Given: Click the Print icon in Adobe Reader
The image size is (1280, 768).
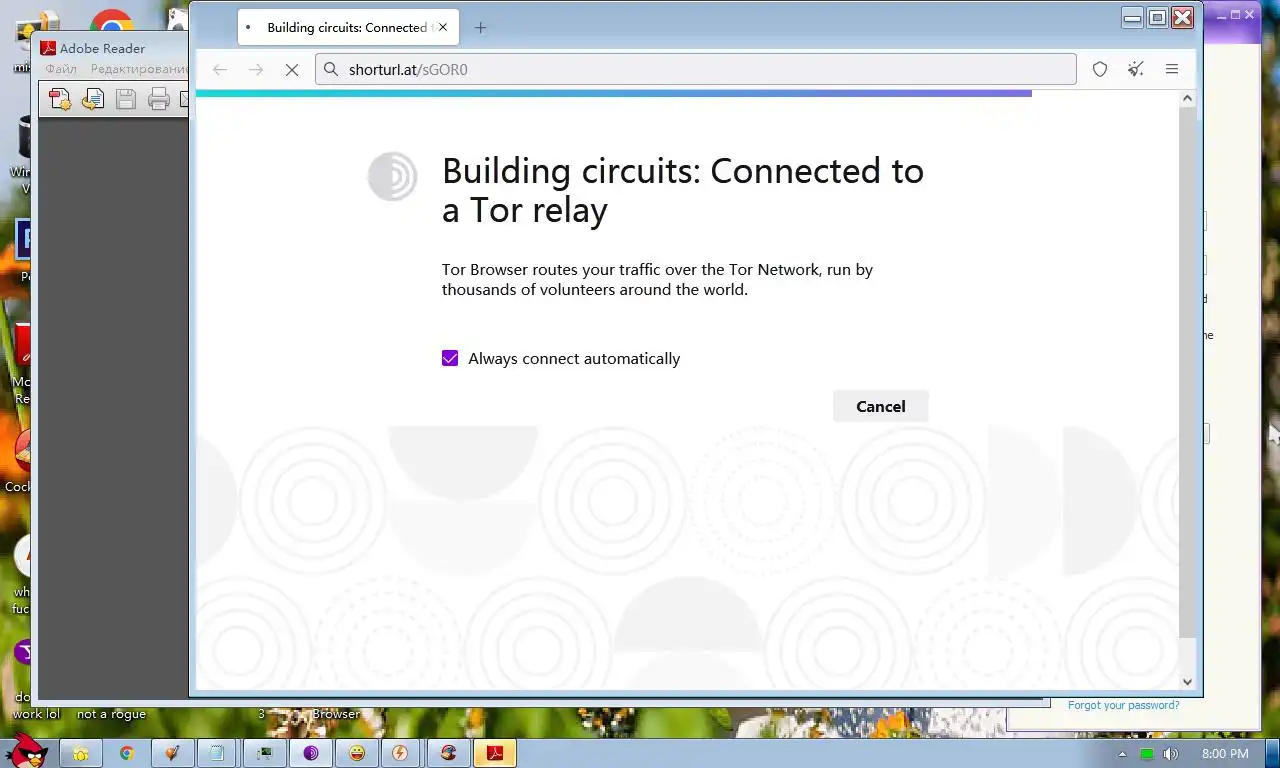Looking at the screenshot, I should 158,99.
